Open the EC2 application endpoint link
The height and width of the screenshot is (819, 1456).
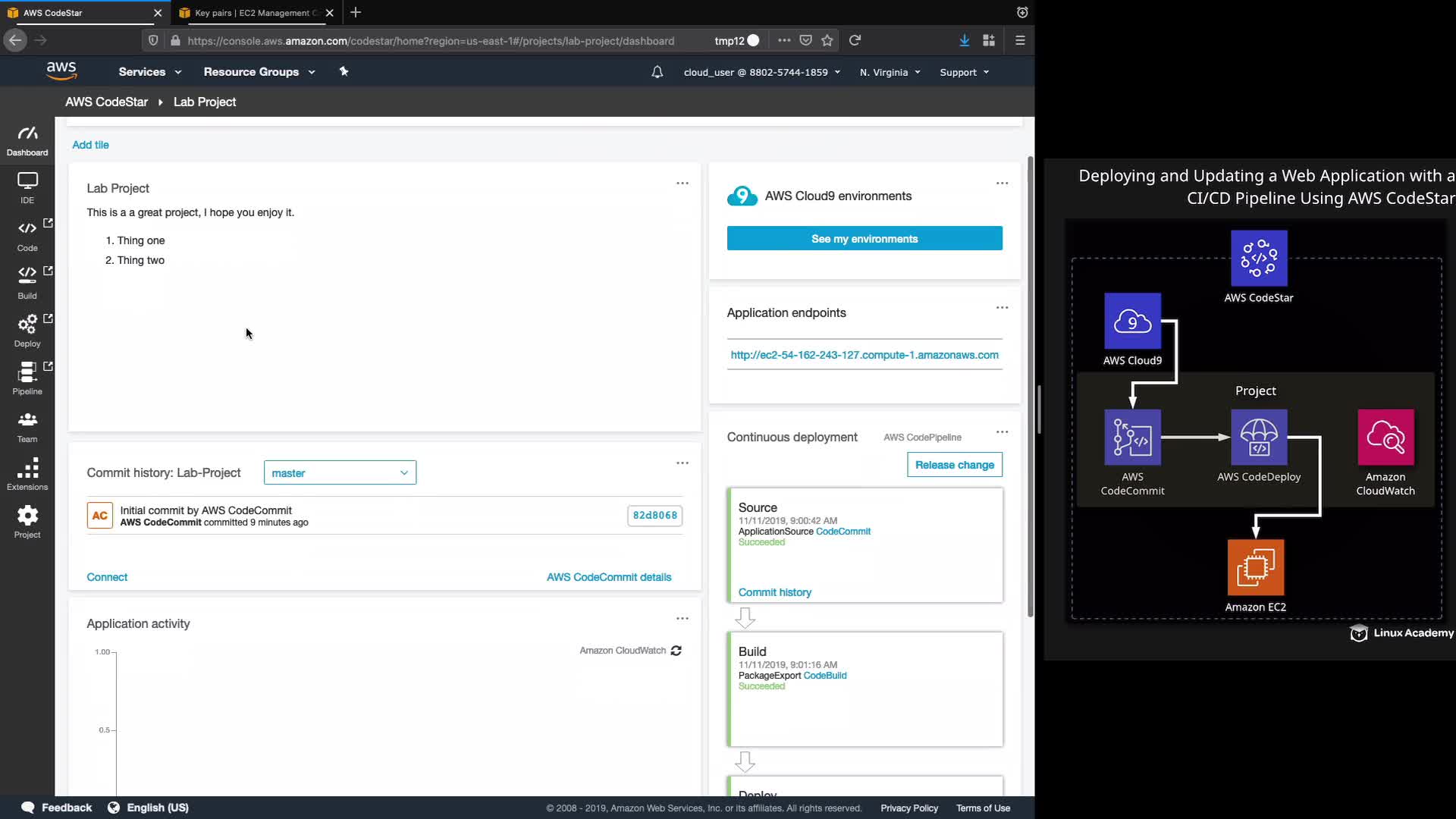point(864,355)
